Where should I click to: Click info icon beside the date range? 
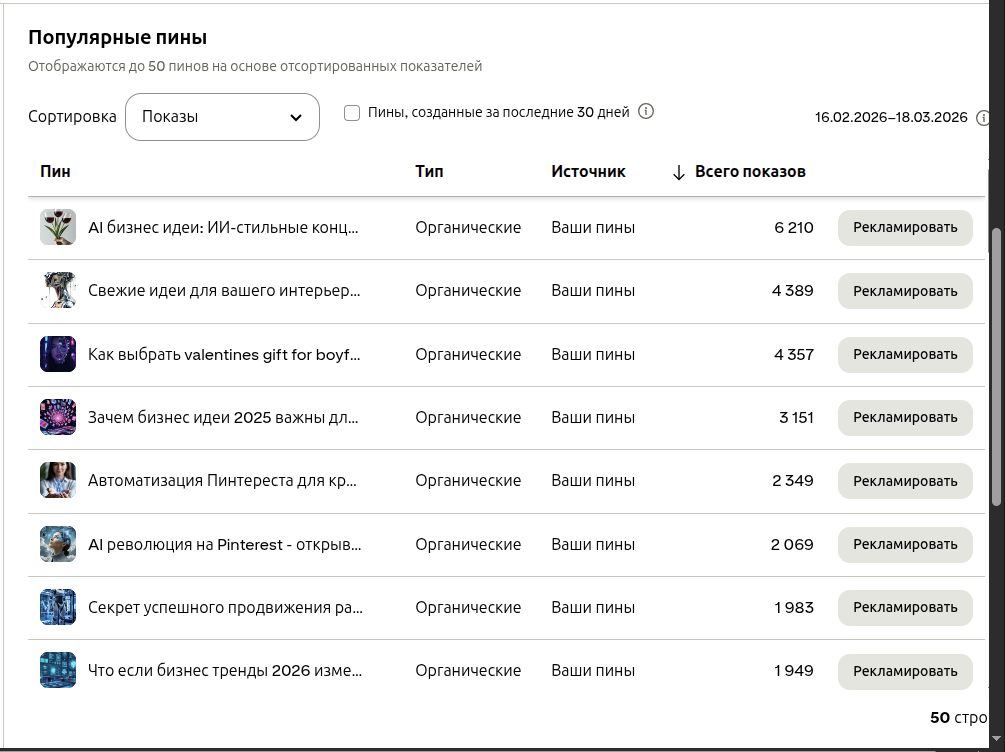982,118
